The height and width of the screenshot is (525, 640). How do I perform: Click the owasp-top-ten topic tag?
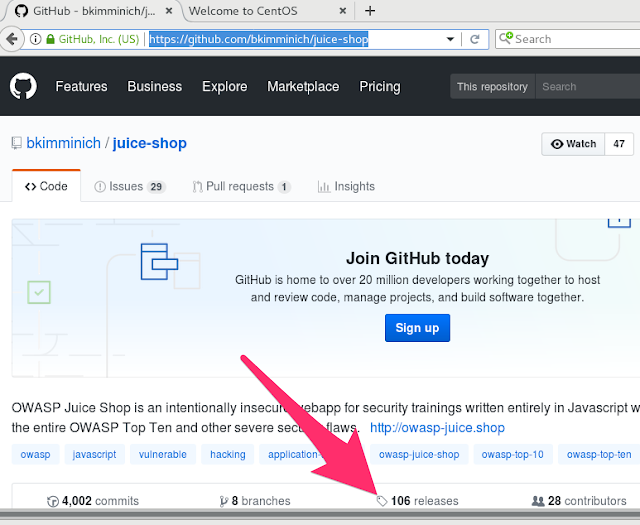click(x=599, y=454)
